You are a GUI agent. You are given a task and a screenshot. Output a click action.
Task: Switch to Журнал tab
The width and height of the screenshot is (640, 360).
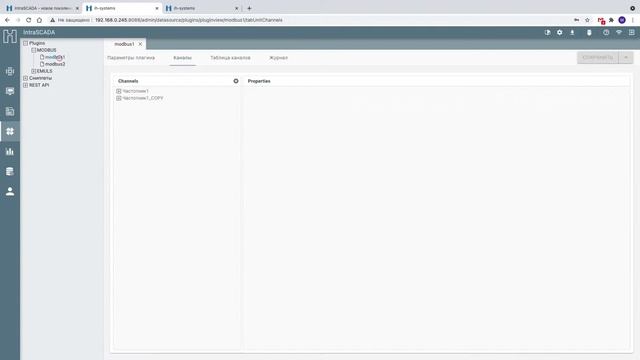(x=278, y=58)
